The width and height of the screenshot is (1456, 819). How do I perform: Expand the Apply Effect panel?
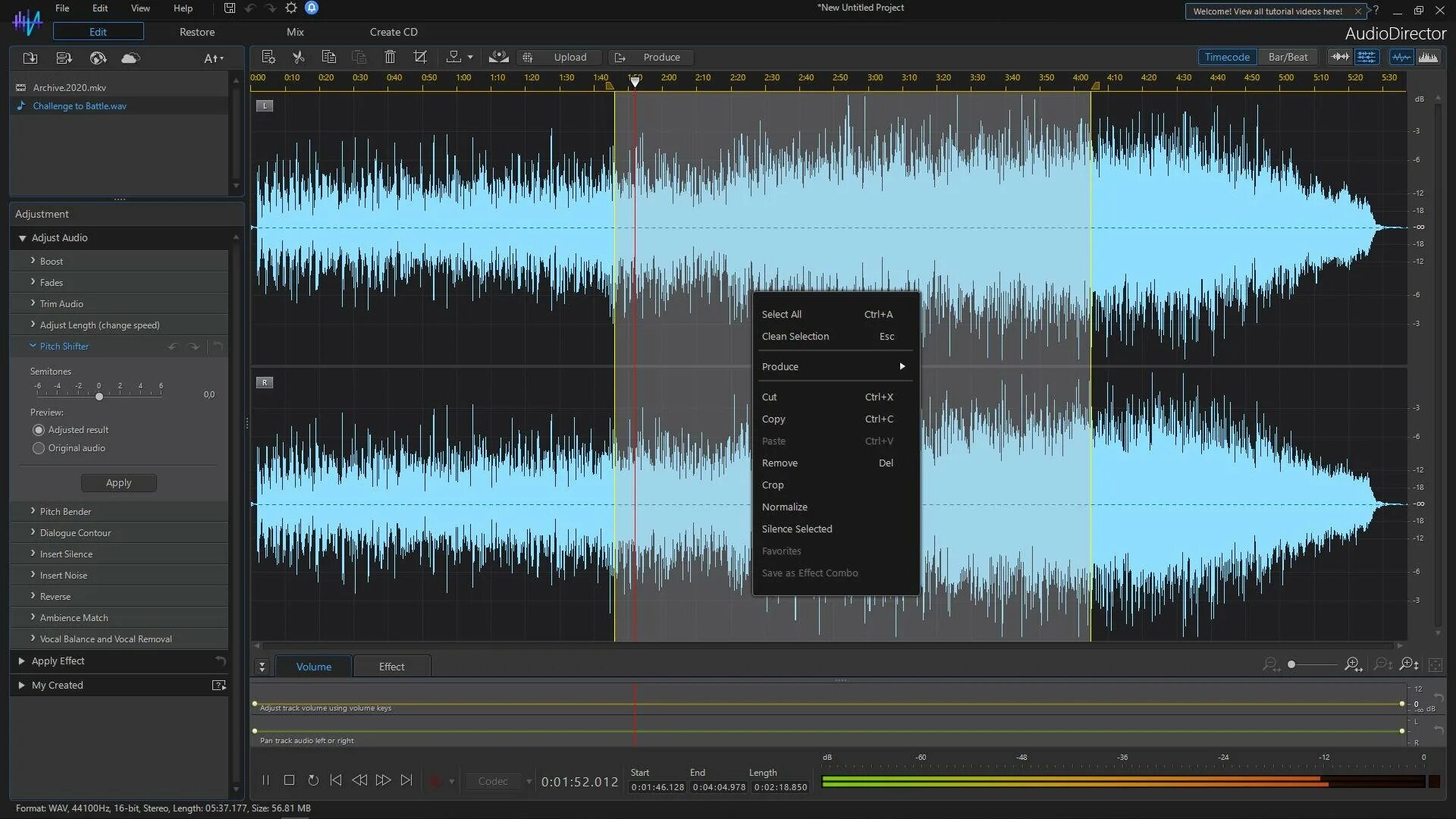[22, 661]
